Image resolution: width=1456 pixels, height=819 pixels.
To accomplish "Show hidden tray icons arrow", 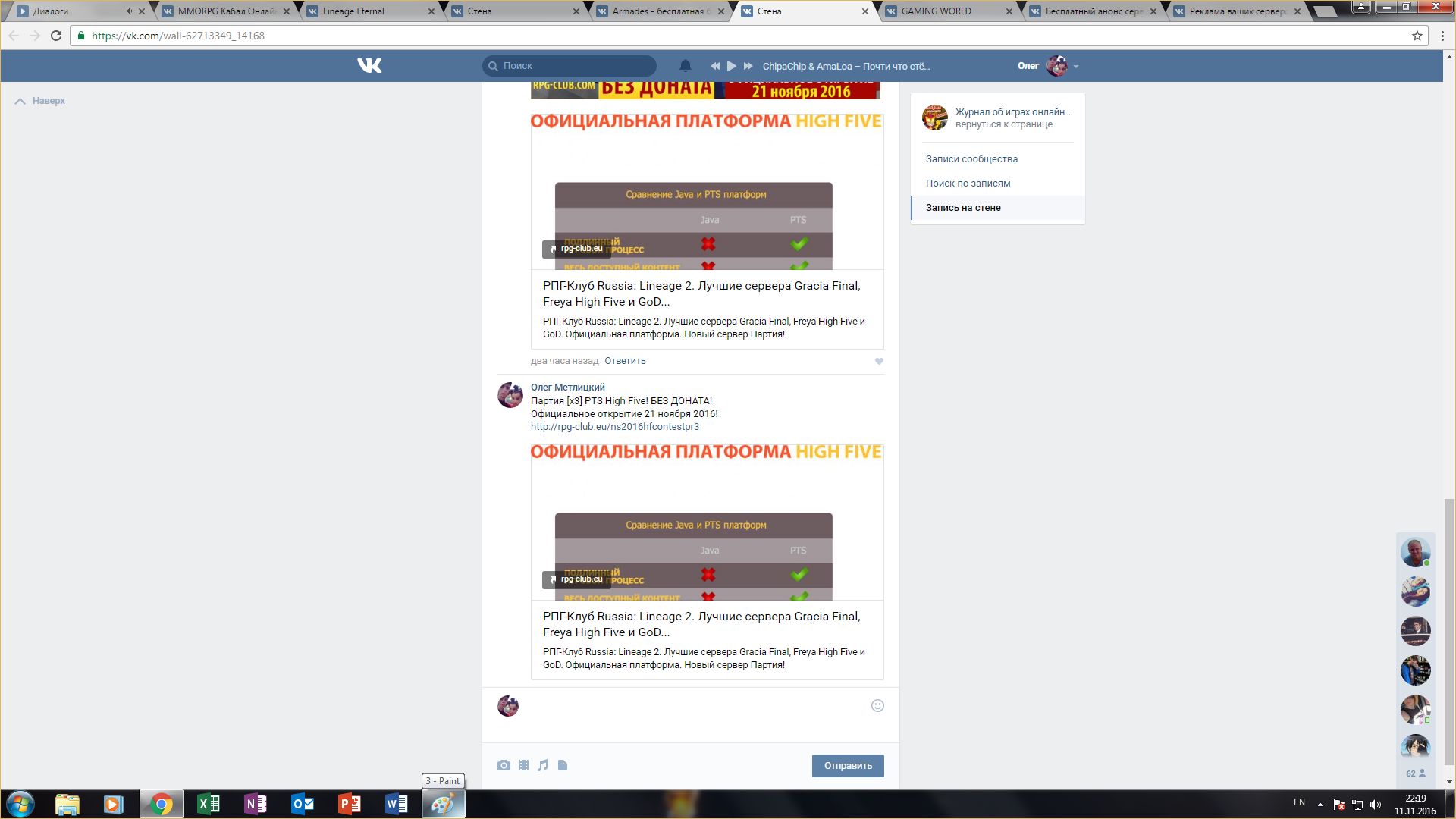I will pyautogui.click(x=1320, y=804).
